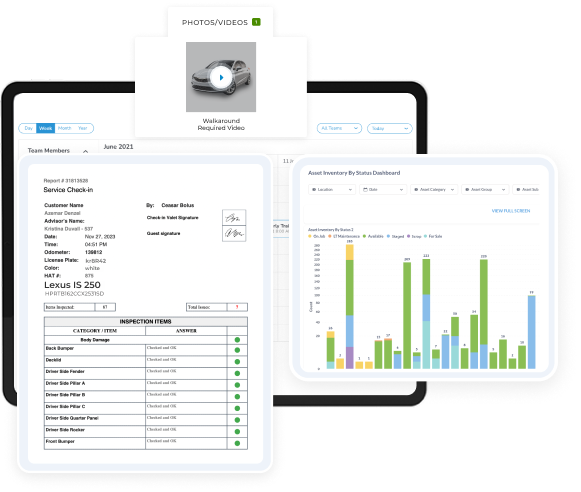
Task: Switch calendar to Year view
Action: [83, 128]
